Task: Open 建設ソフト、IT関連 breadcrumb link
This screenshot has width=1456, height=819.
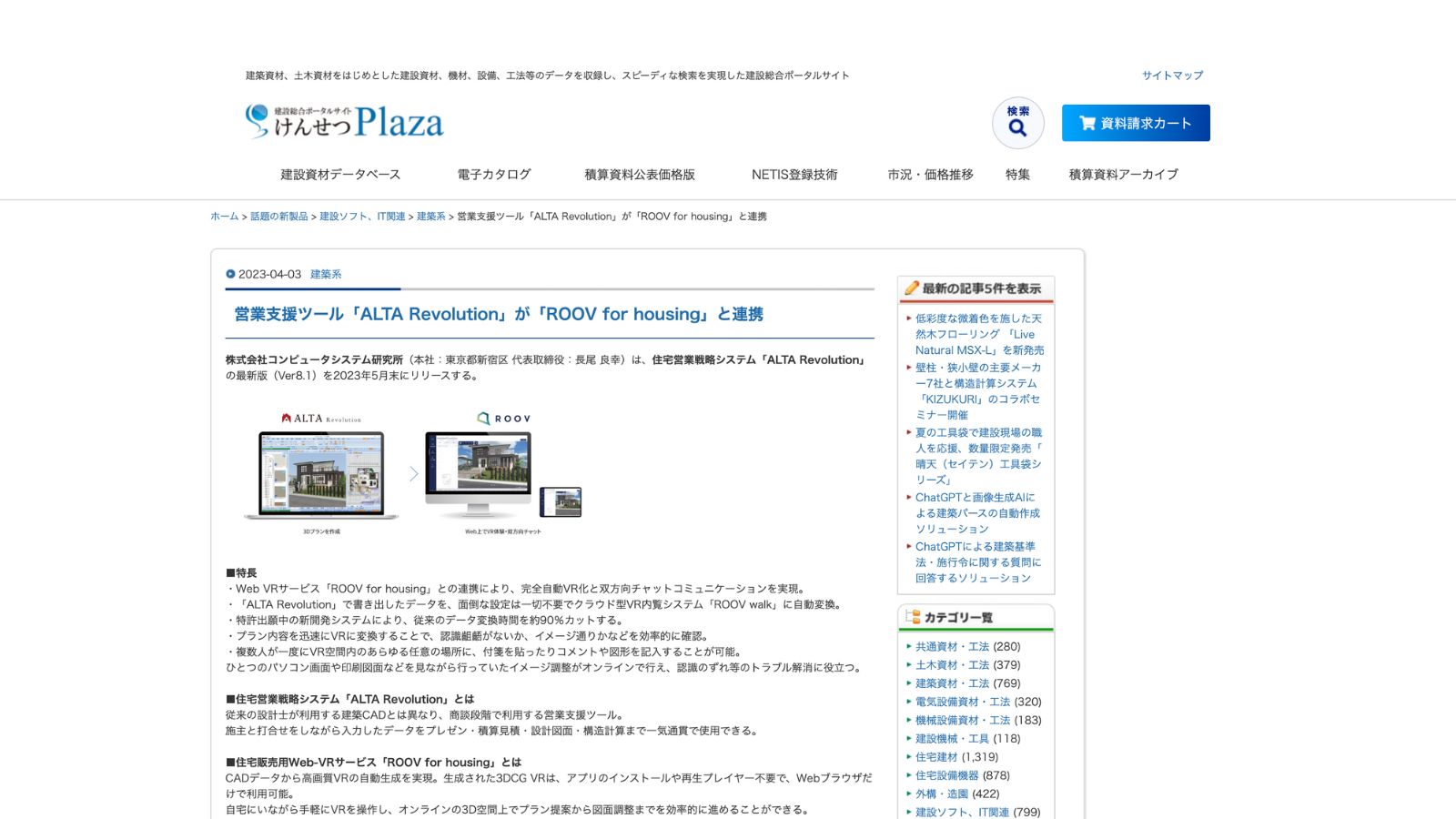Action: [362, 217]
